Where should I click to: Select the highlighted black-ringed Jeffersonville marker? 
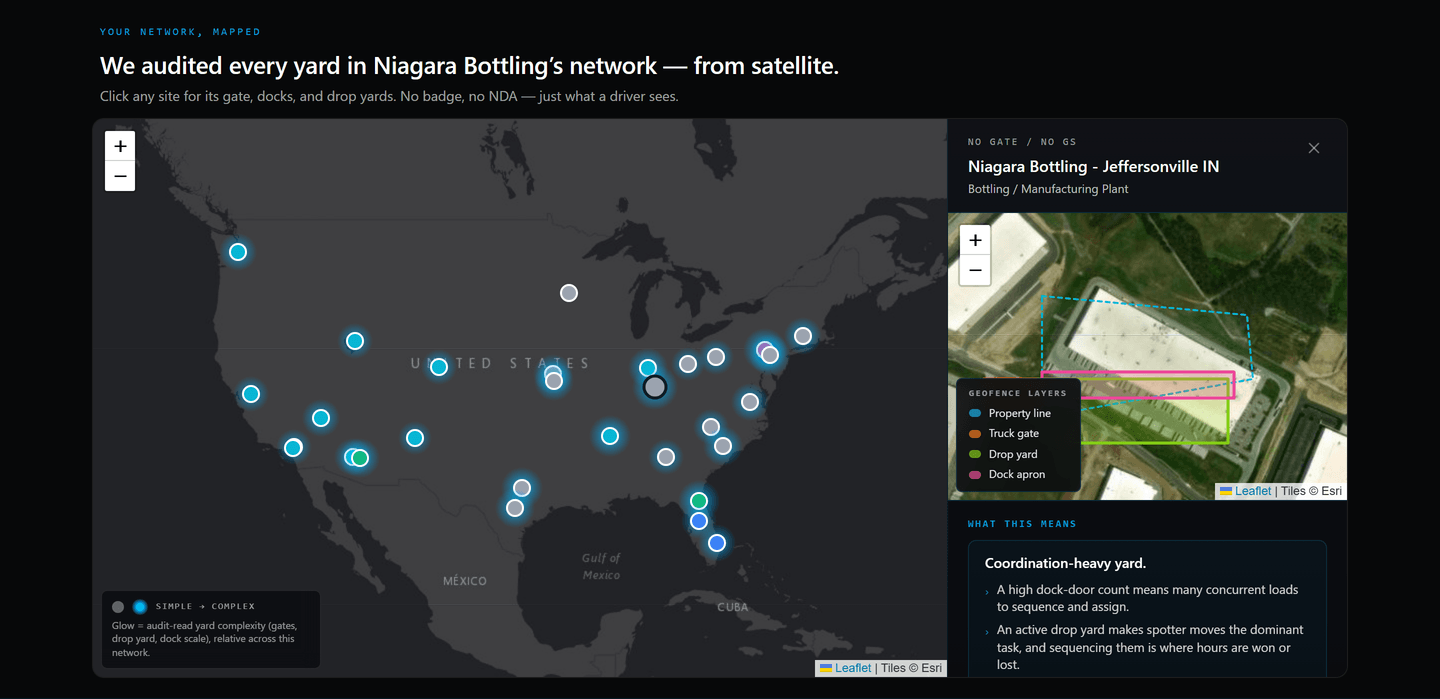tap(654, 387)
